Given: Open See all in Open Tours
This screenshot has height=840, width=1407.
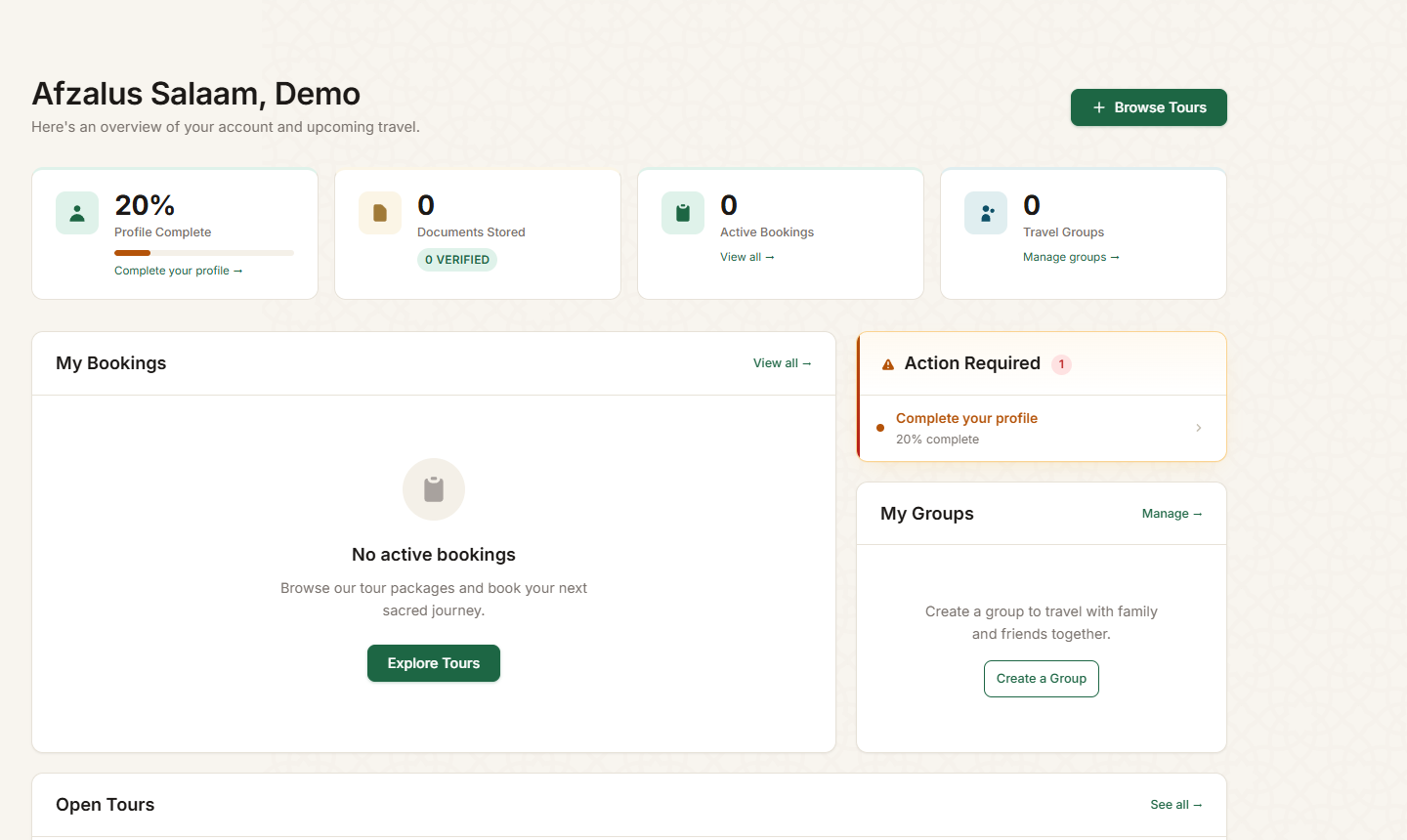Looking at the screenshot, I should tap(1176, 805).
